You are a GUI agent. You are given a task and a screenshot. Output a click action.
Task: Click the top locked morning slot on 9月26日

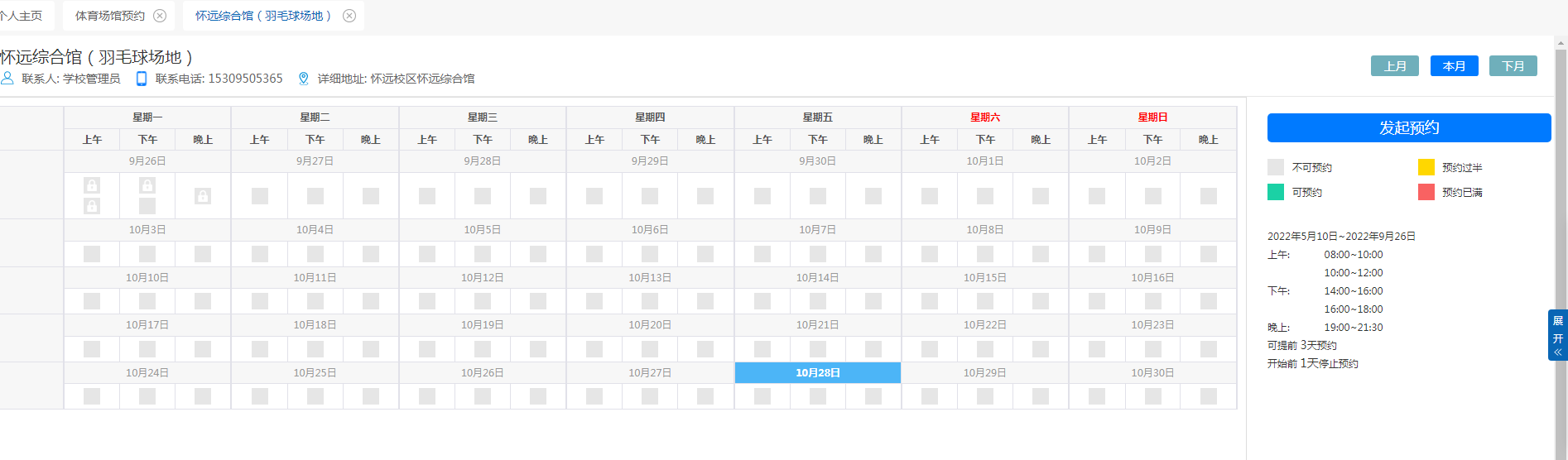pos(92,185)
